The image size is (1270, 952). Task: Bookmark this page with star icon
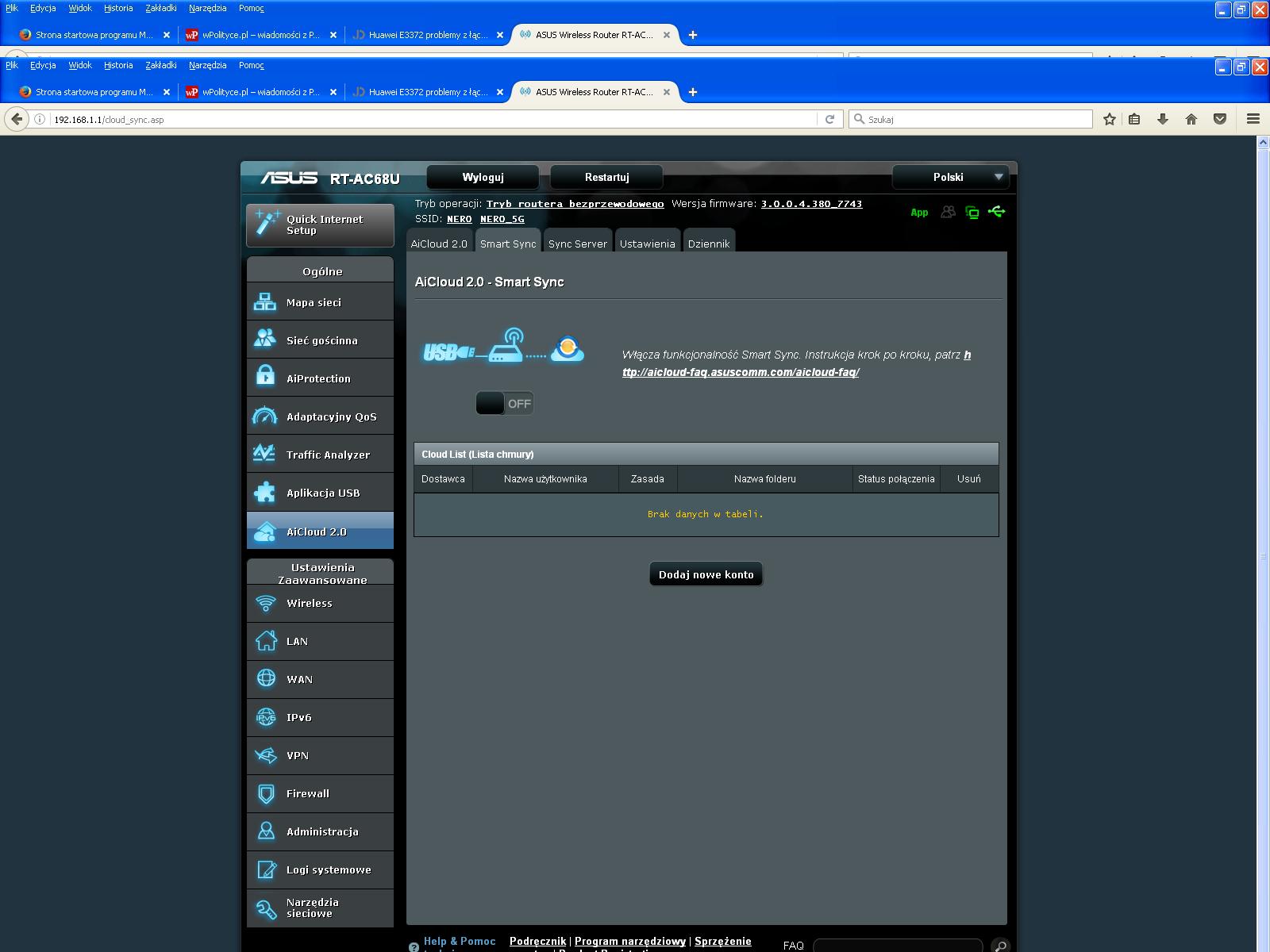click(1110, 119)
